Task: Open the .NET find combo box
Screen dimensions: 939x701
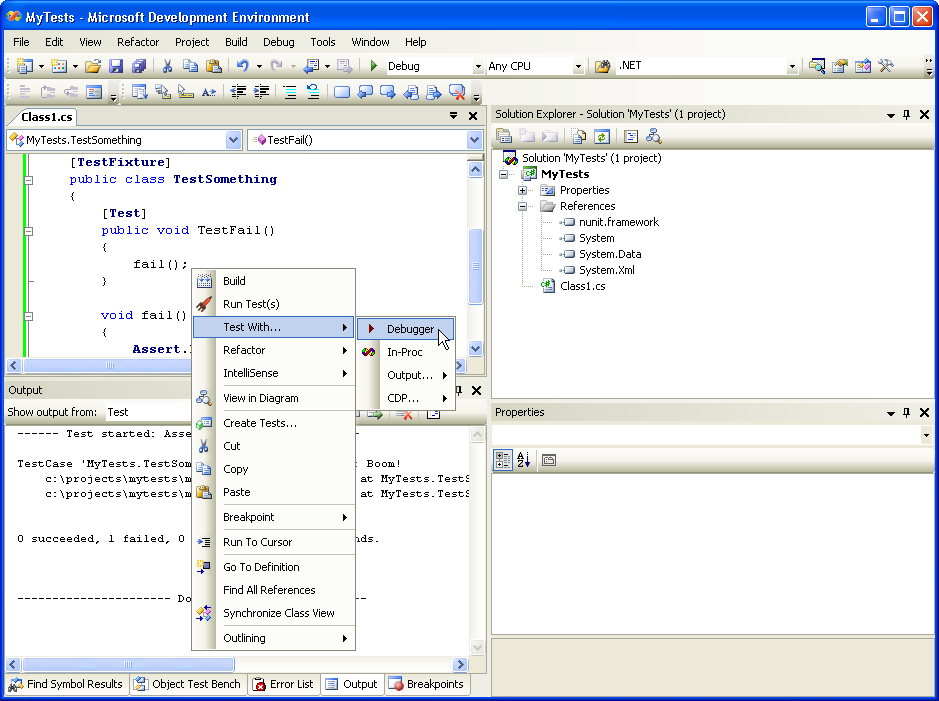Action: click(792, 66)
